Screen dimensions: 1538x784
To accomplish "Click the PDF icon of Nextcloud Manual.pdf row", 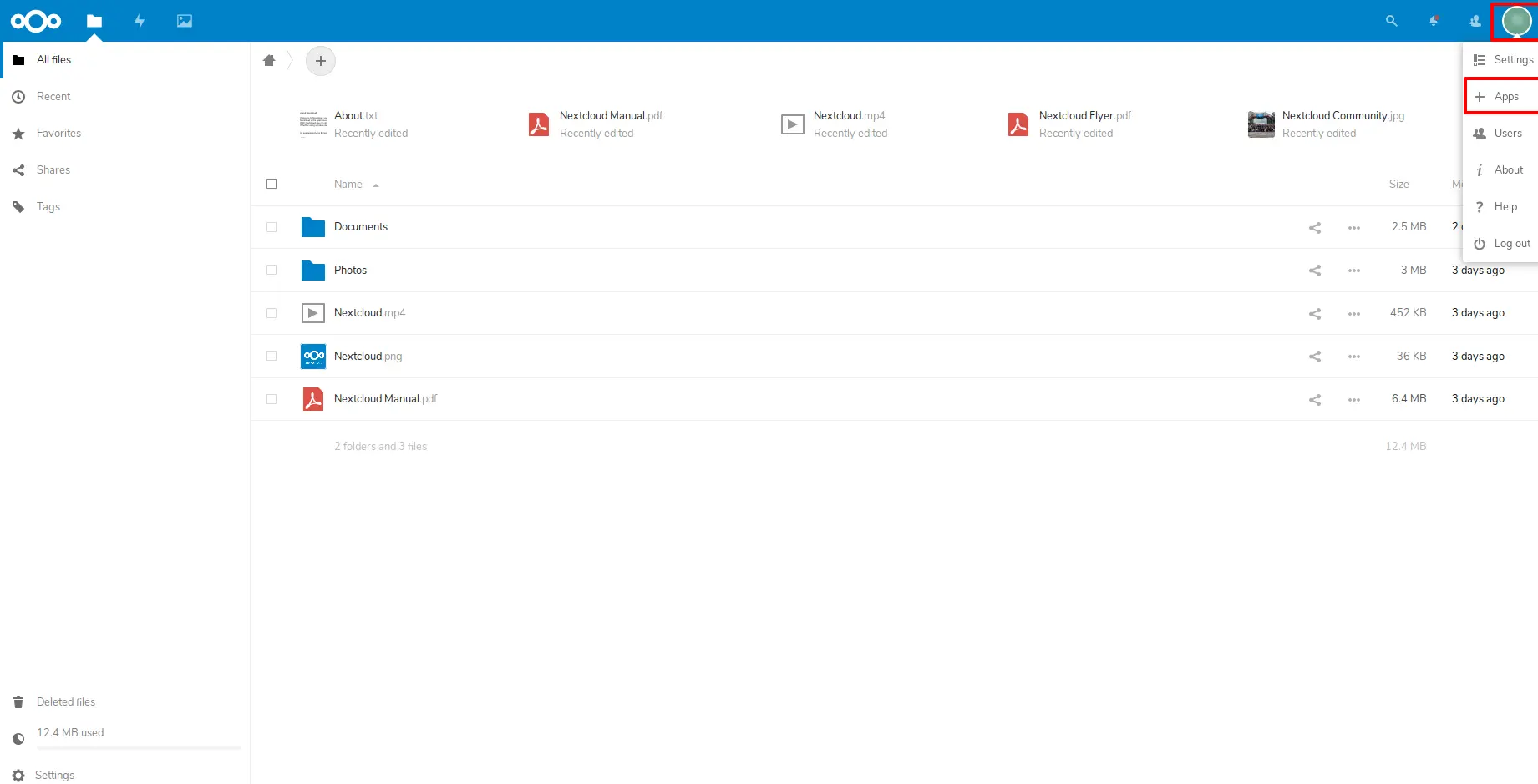I will click(313, 399).
